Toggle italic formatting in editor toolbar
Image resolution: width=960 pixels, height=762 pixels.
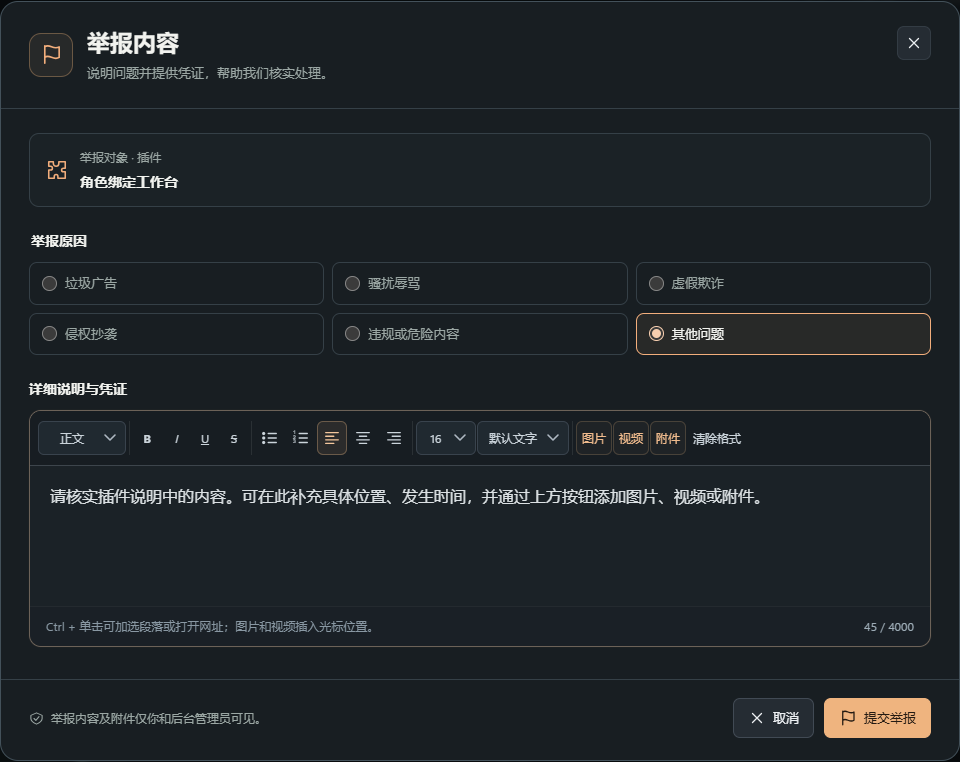(x=176, y=438)
